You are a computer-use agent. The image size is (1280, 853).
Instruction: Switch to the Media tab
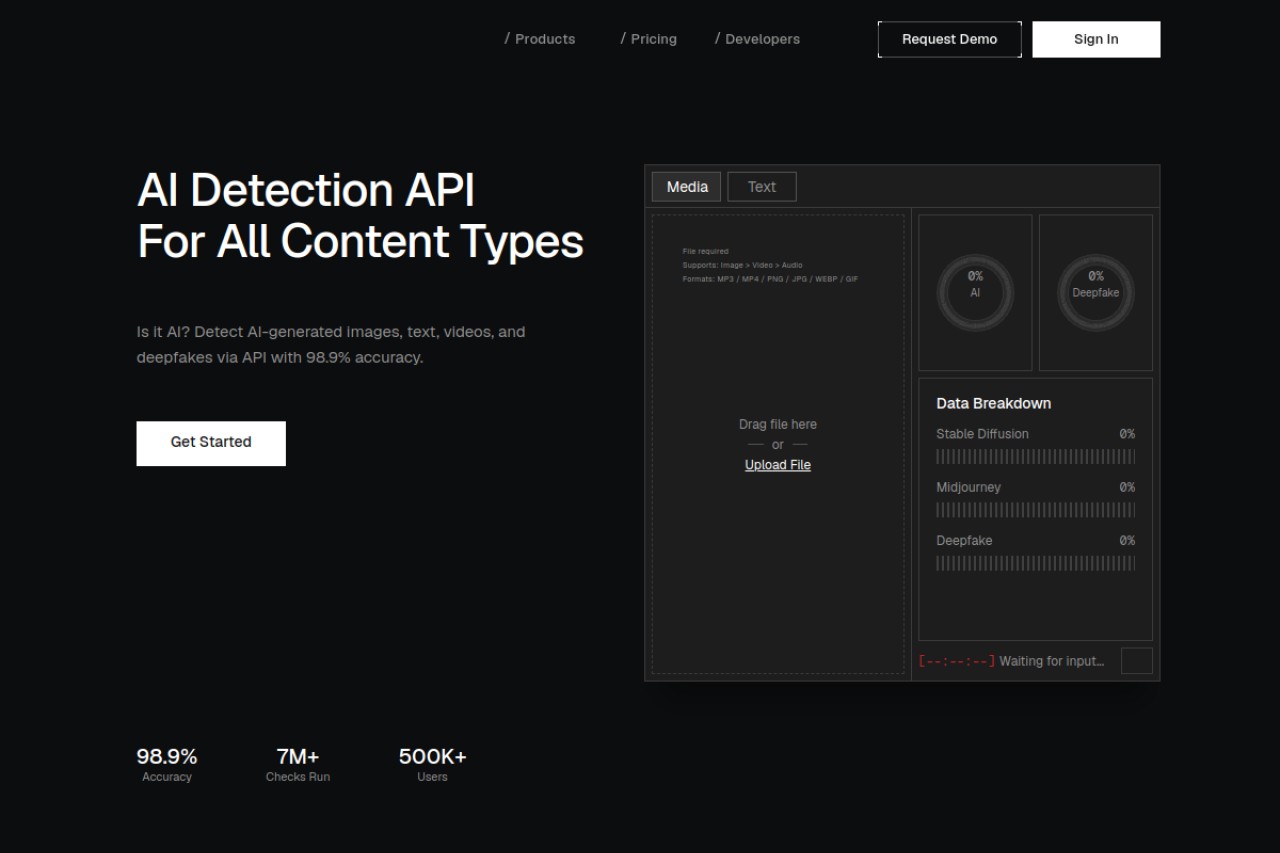click(687, 187)
